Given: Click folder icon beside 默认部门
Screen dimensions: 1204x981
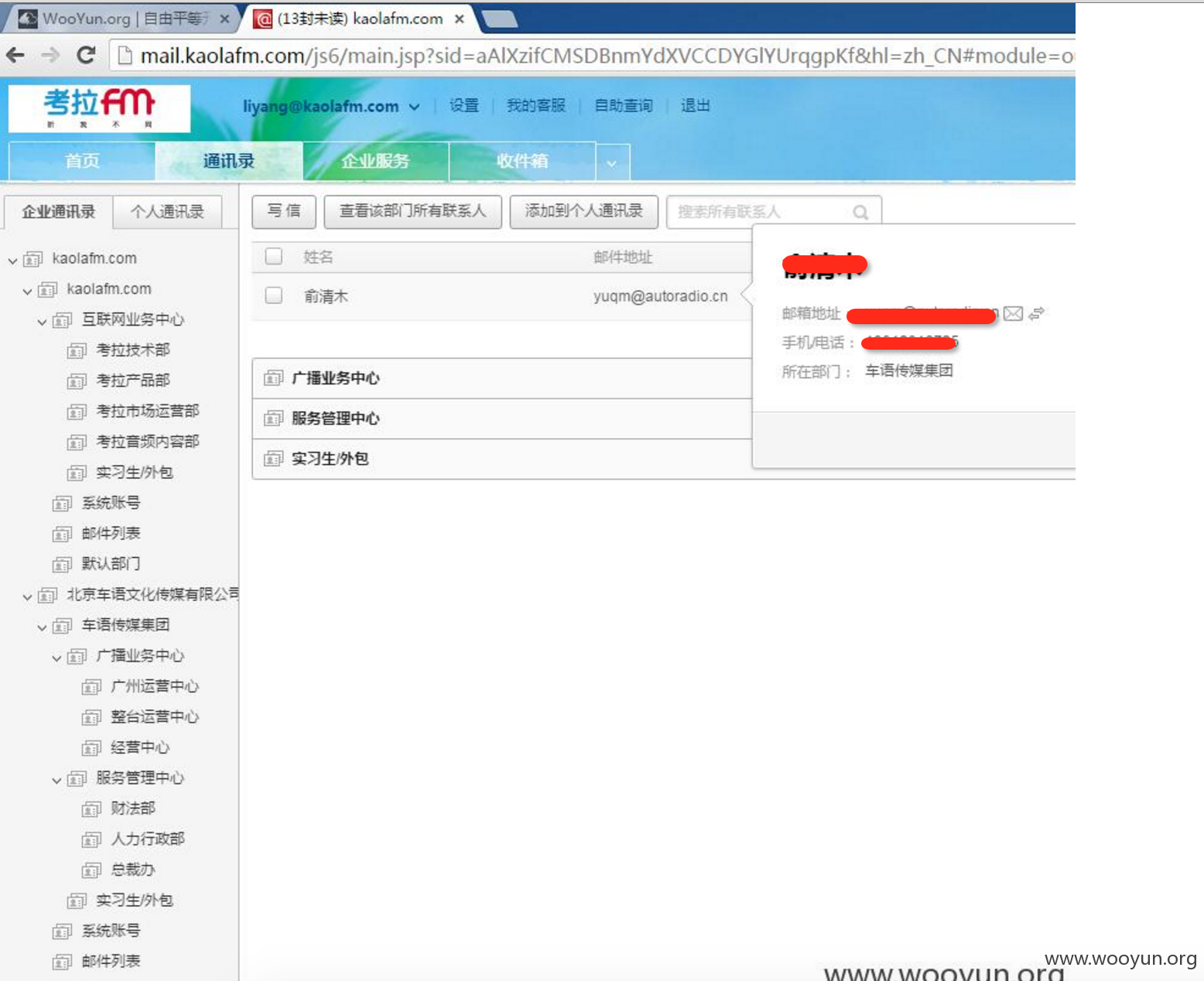Looking at the screenshot, I should (62, 565).
